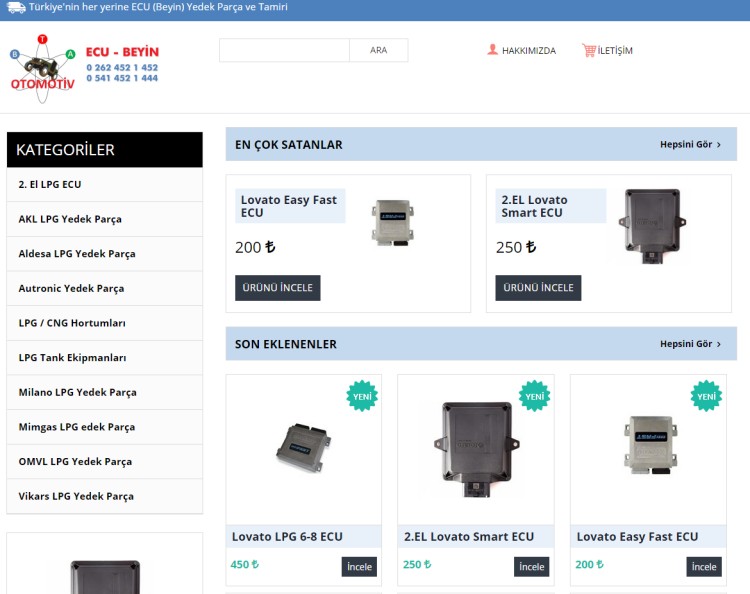Click the İletişim cart icon

[589, 50]
